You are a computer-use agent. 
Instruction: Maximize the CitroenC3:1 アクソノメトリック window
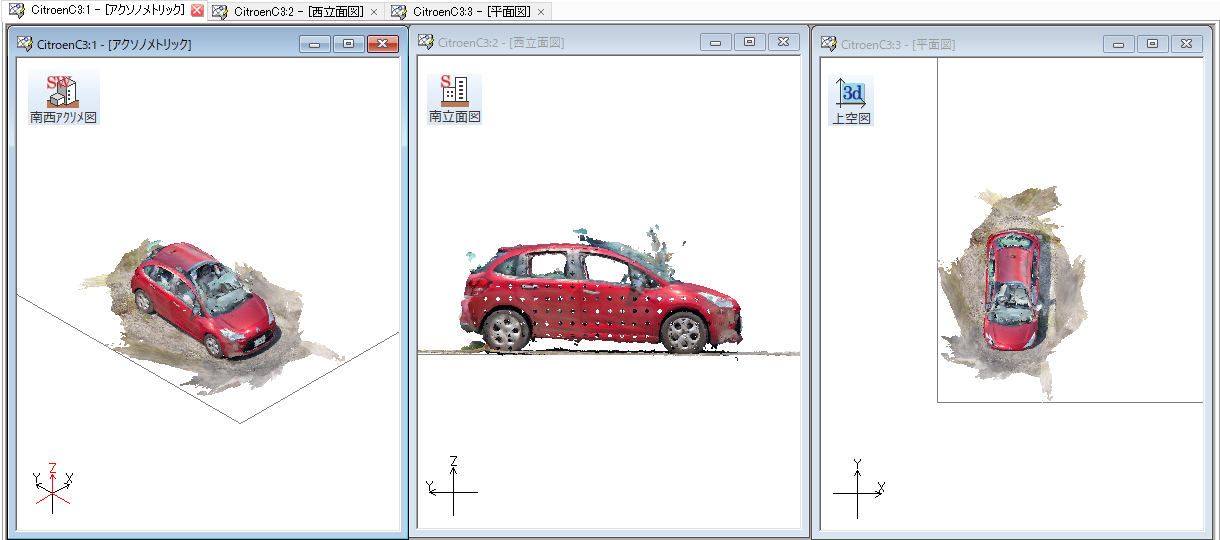pyautogui.click(x=349, y=44)
